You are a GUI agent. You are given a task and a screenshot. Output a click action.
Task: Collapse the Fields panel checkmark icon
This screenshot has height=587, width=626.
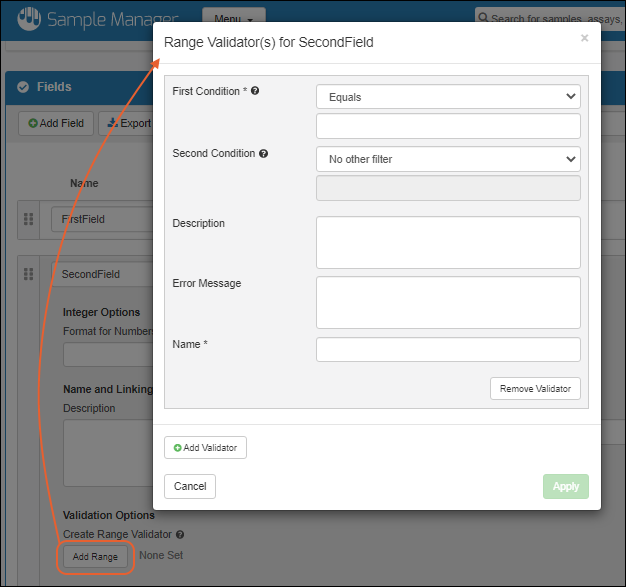[x=22, y=87]
